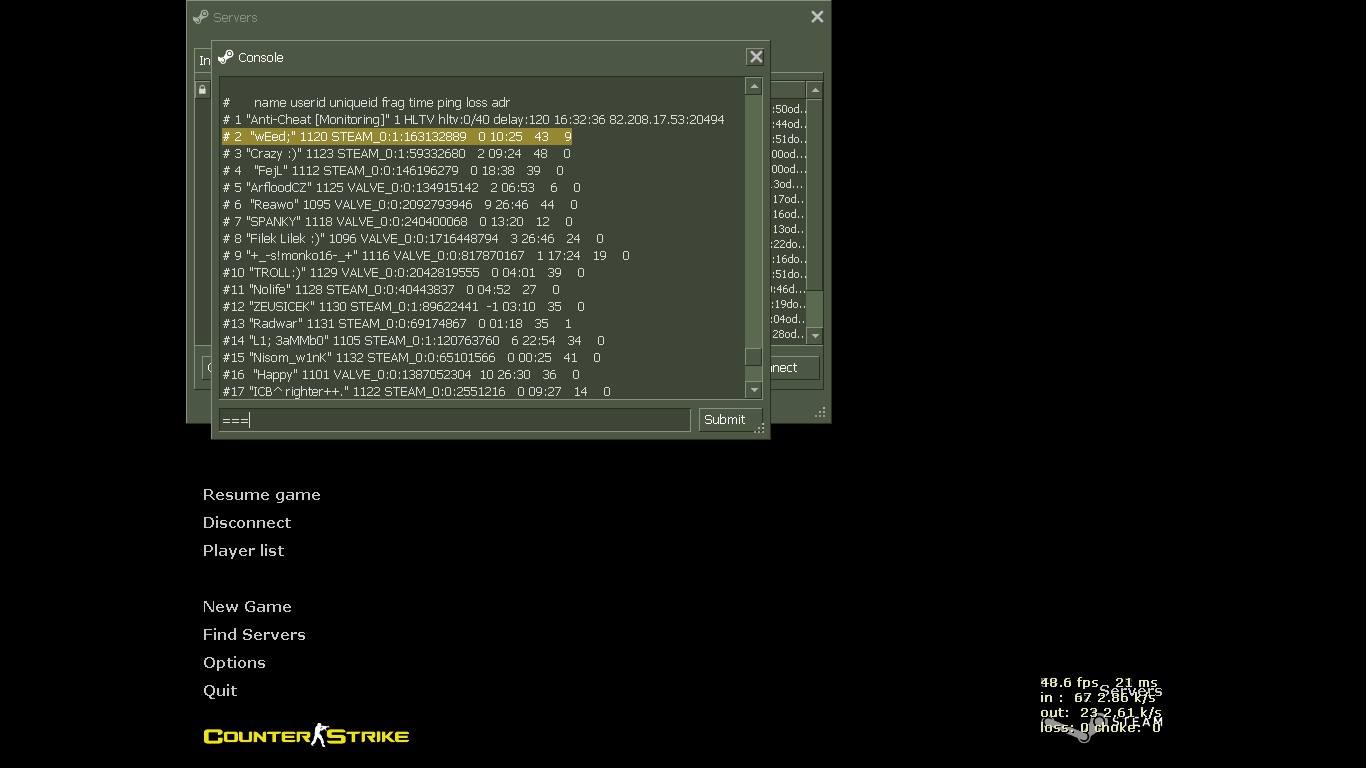Click the Servers window resize grip

[x=820, y=412]
